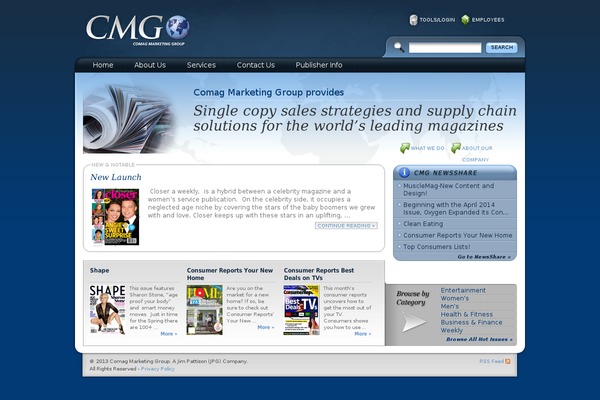
Task: Open Tools/Login trash can icon
Action: pos(413,20)
